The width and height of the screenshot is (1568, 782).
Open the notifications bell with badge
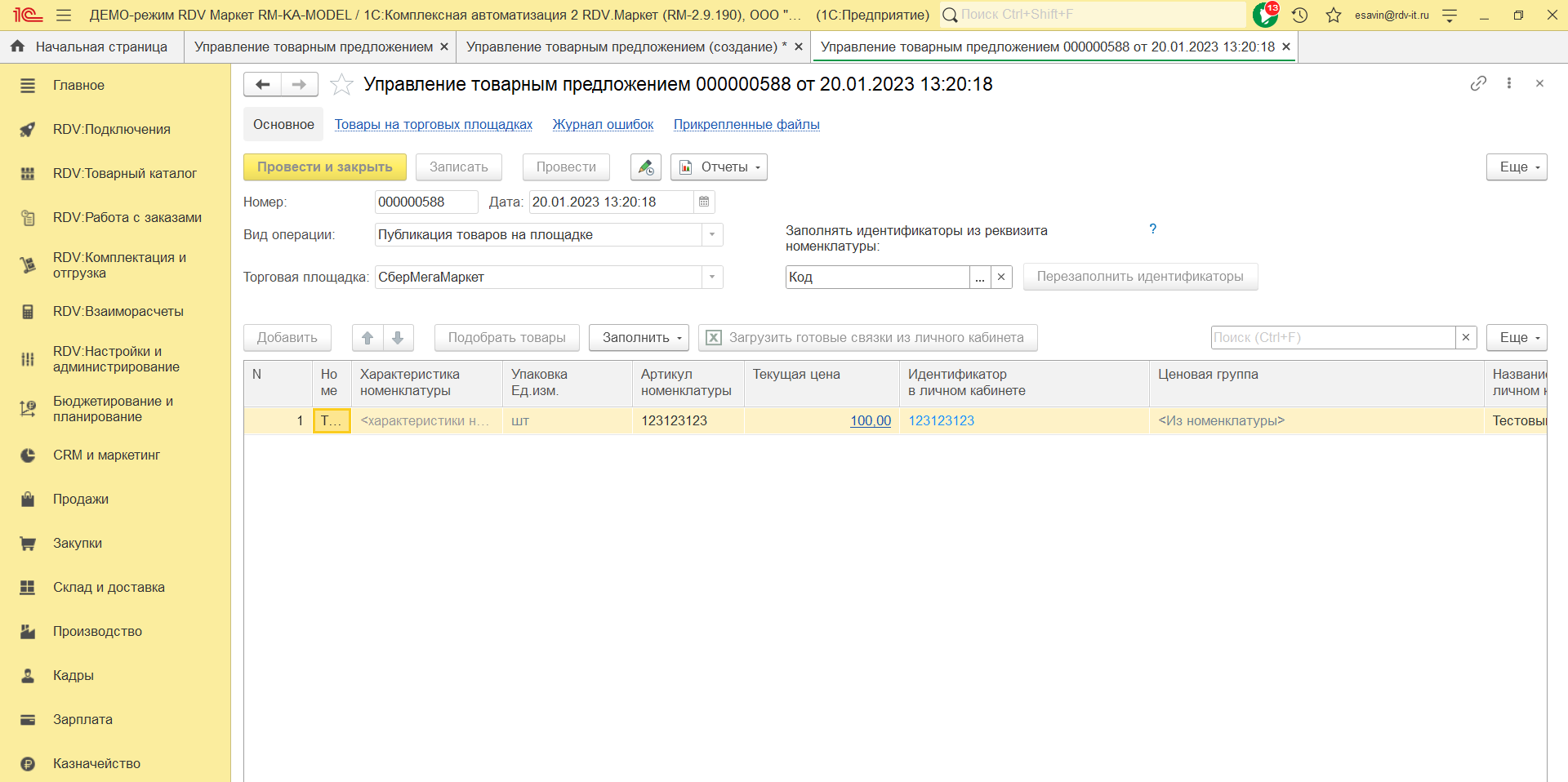(1265, 15)
